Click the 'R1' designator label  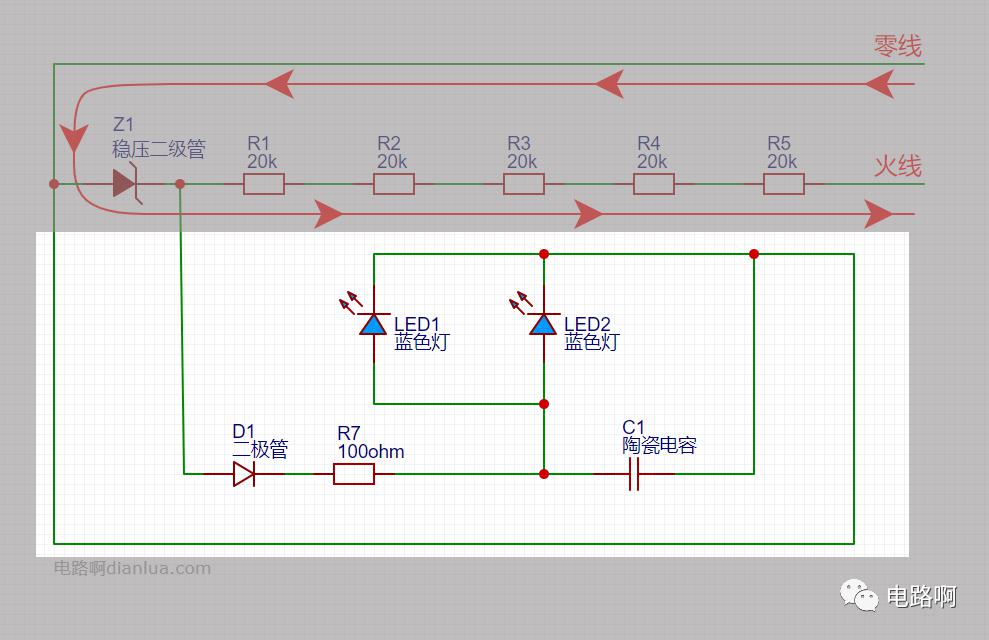pos(259,143)
